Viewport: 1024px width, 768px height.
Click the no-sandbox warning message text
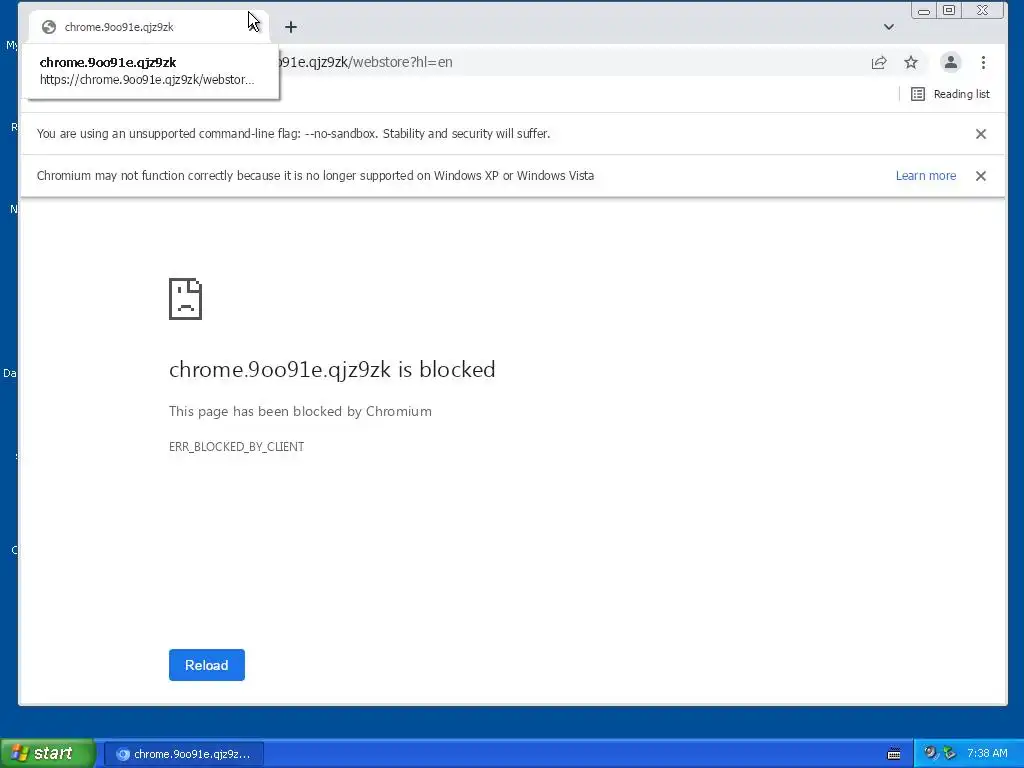point(293,134)
